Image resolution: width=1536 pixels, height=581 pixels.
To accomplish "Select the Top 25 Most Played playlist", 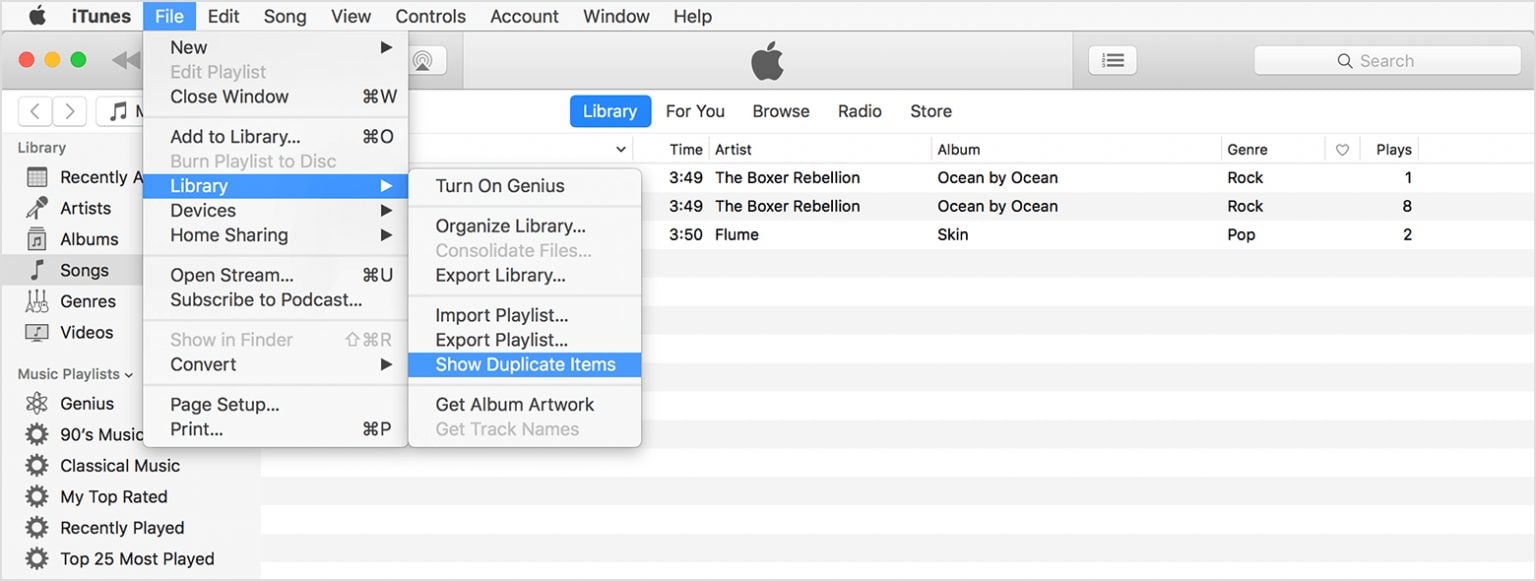I will 136,558.
